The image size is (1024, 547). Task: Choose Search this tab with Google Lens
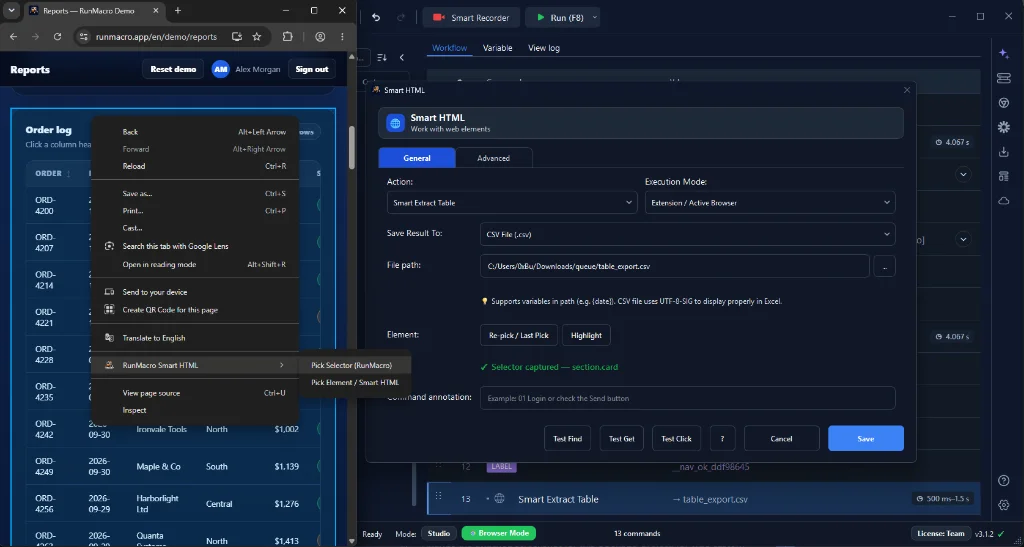pos(195,246)
